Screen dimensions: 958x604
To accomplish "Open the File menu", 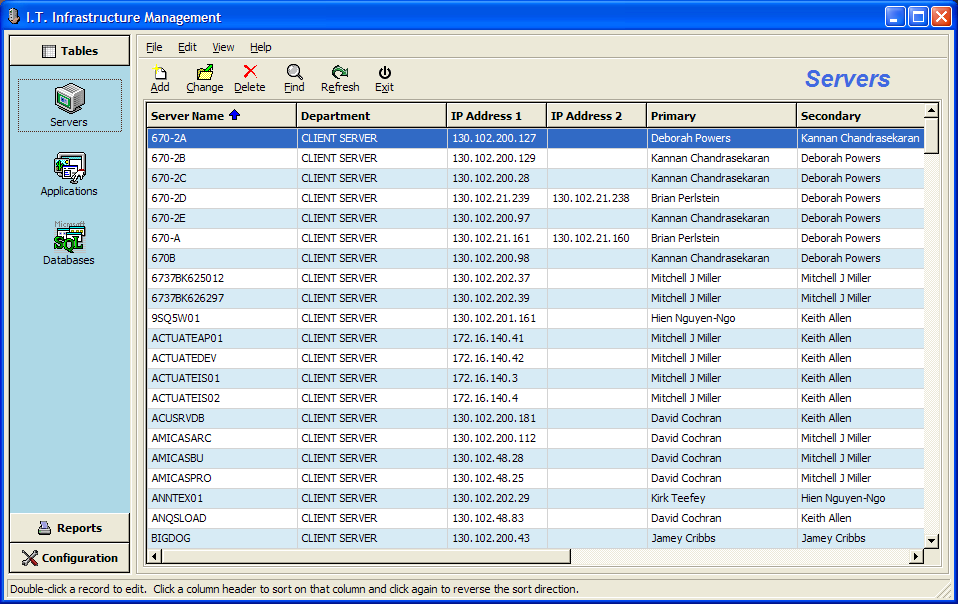I will (x=154, y=47).
